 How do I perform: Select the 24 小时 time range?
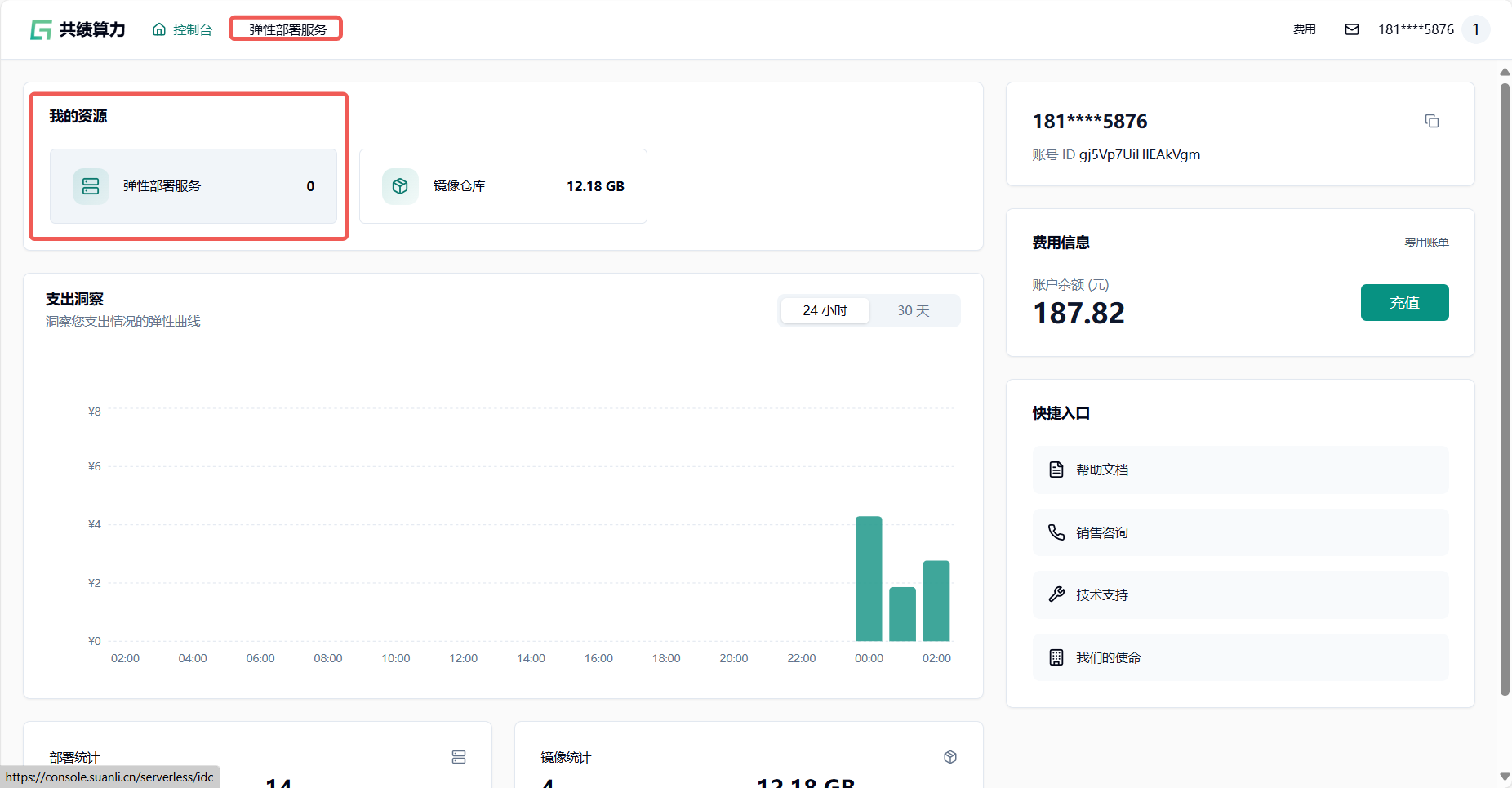[x=825, y=311]
